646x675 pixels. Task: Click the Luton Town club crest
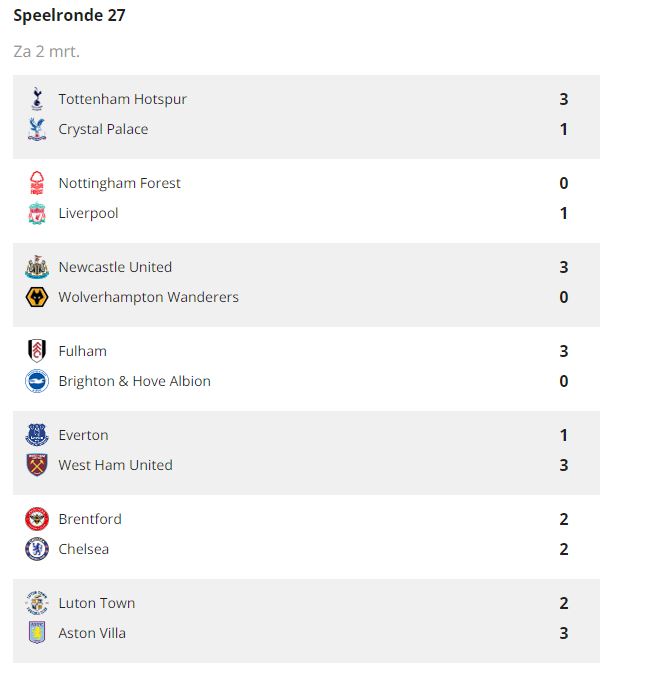(37, 603)
